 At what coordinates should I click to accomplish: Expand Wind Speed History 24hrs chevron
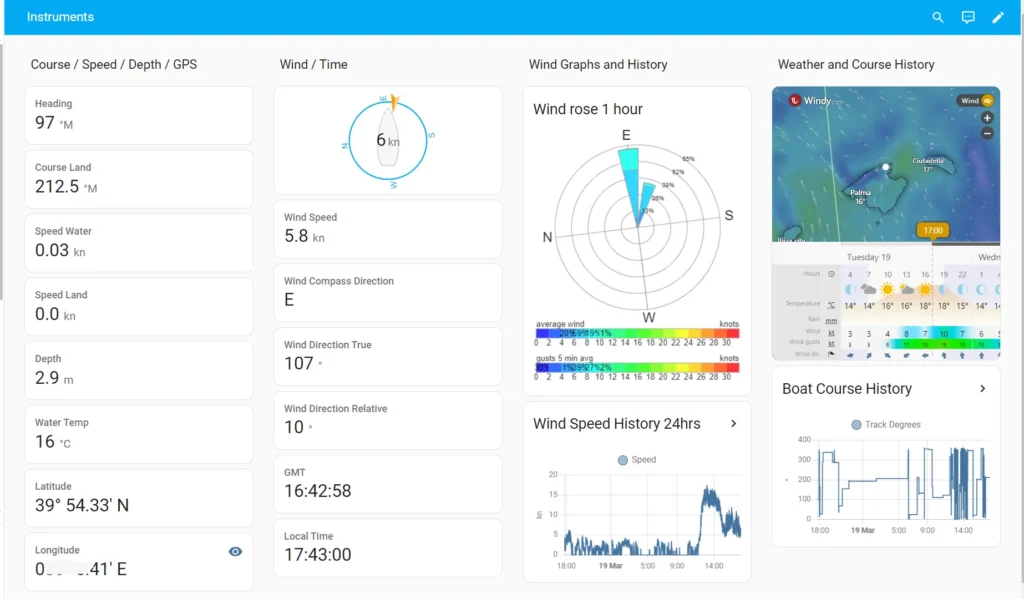733,424
